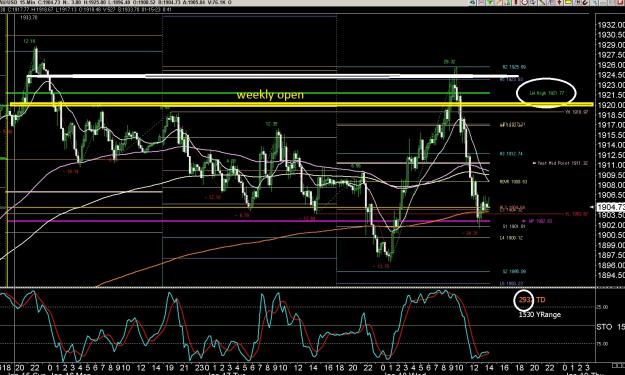Click the 1894.50 price axis label
Screen dimensions: 625x375
point(610,275)
